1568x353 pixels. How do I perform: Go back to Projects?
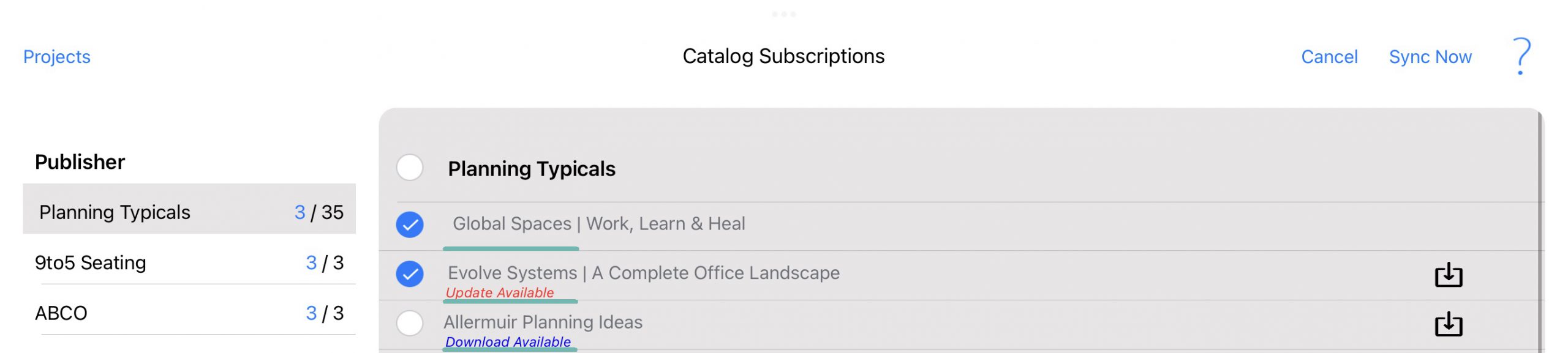click(57, 57)
